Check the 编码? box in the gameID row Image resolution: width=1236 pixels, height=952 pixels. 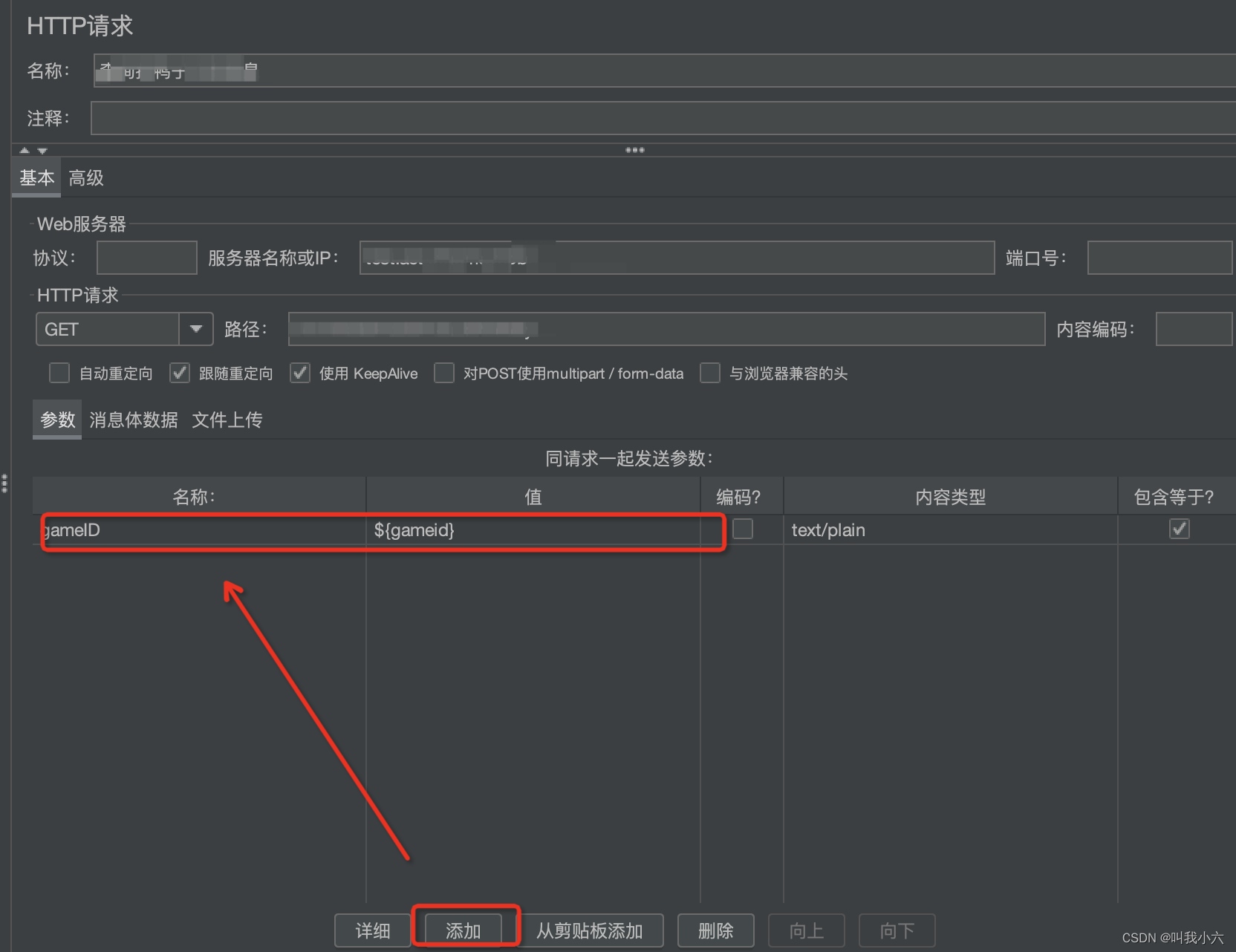coord(743,529)
